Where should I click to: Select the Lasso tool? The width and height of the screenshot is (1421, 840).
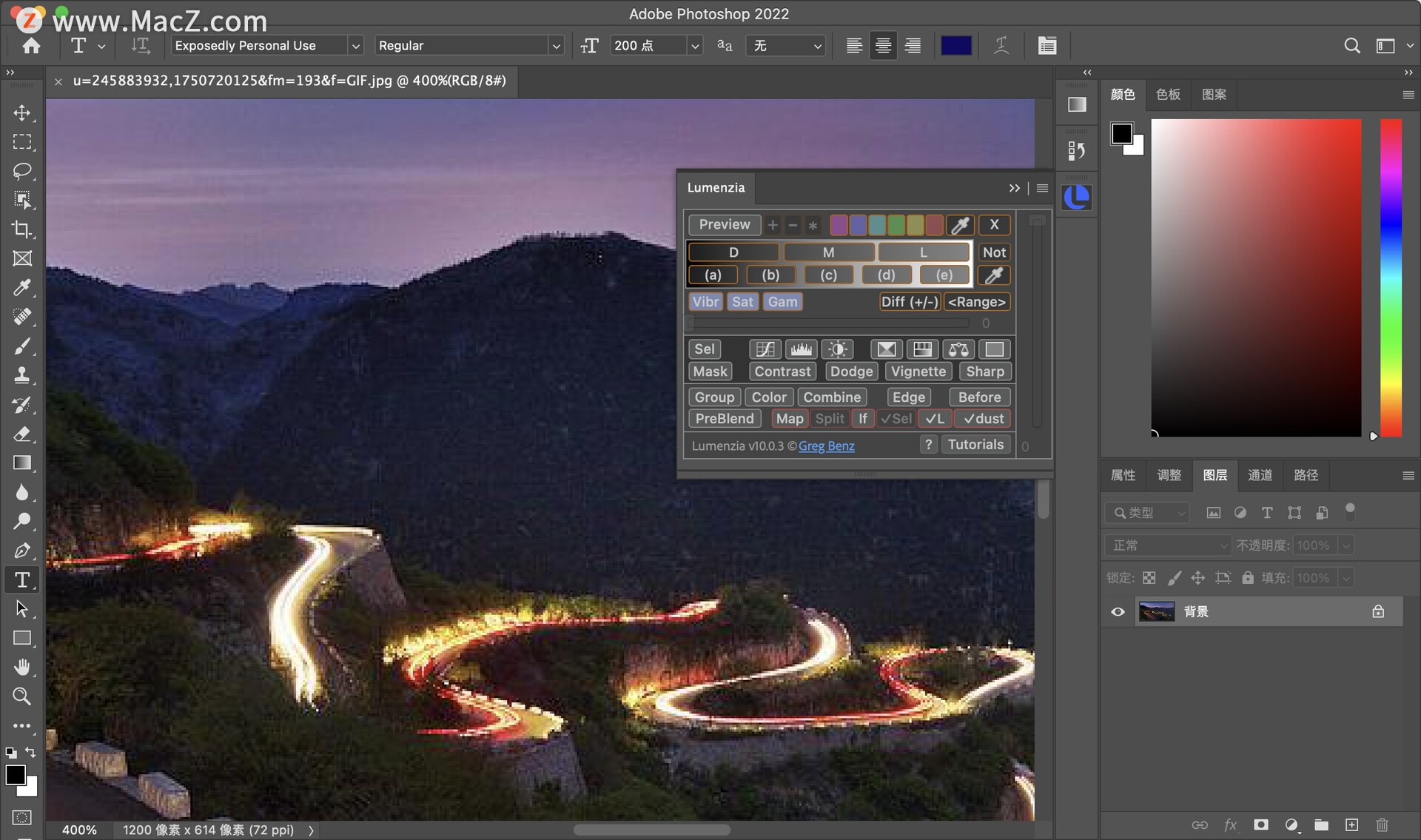point(22,171)
